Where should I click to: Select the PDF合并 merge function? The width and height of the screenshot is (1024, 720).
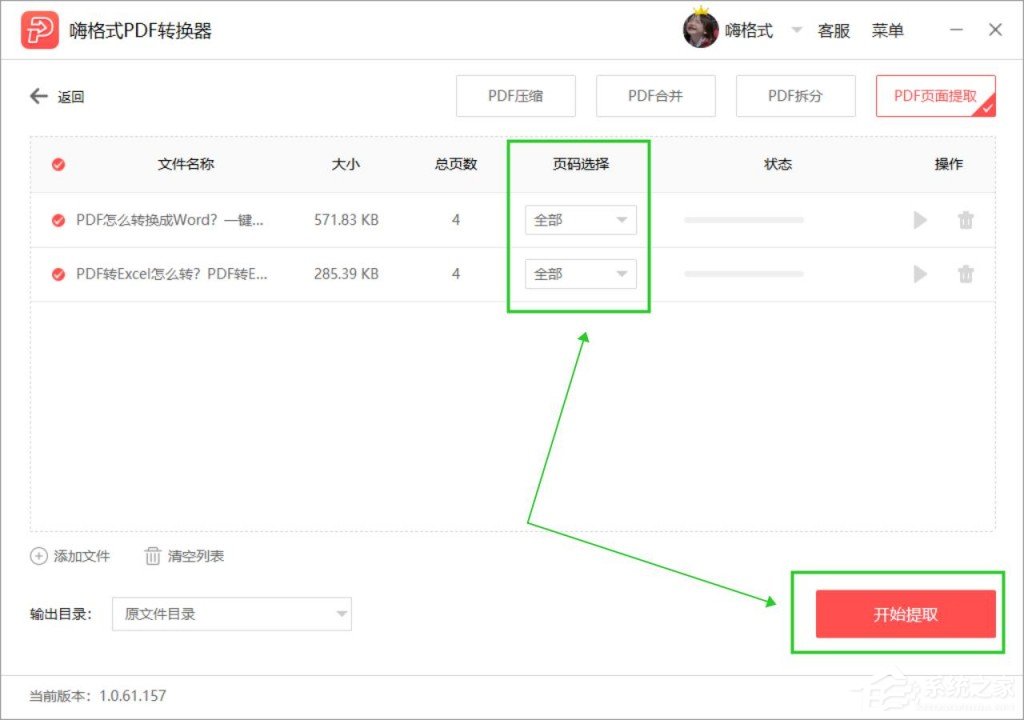(655, 96)
